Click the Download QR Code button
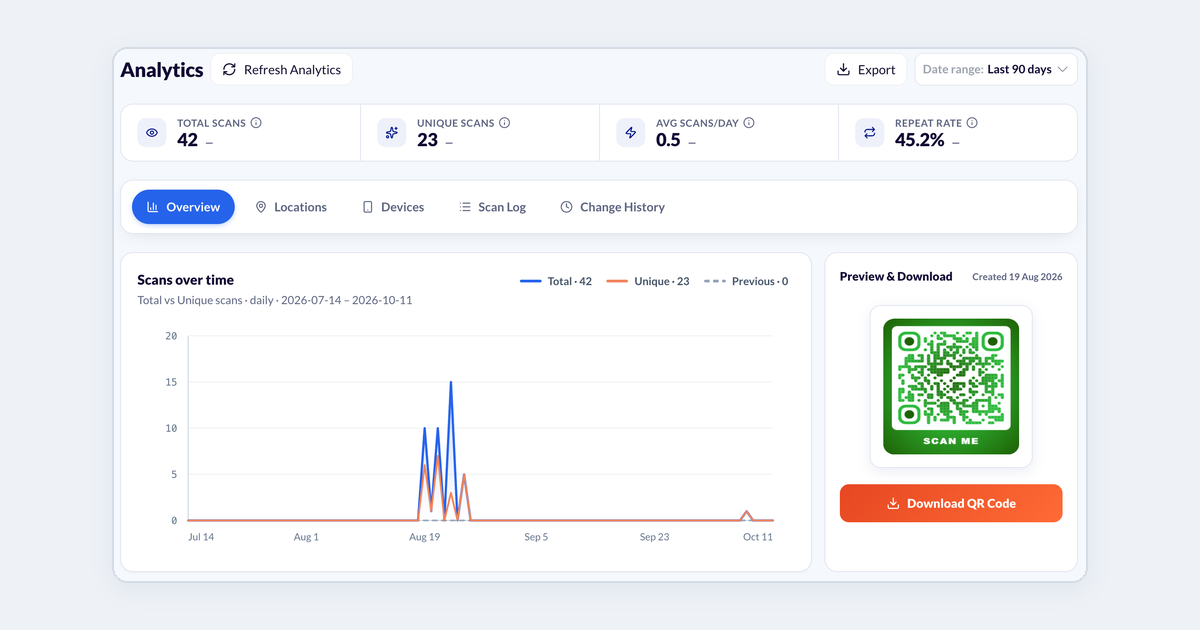 pos(951,504)
